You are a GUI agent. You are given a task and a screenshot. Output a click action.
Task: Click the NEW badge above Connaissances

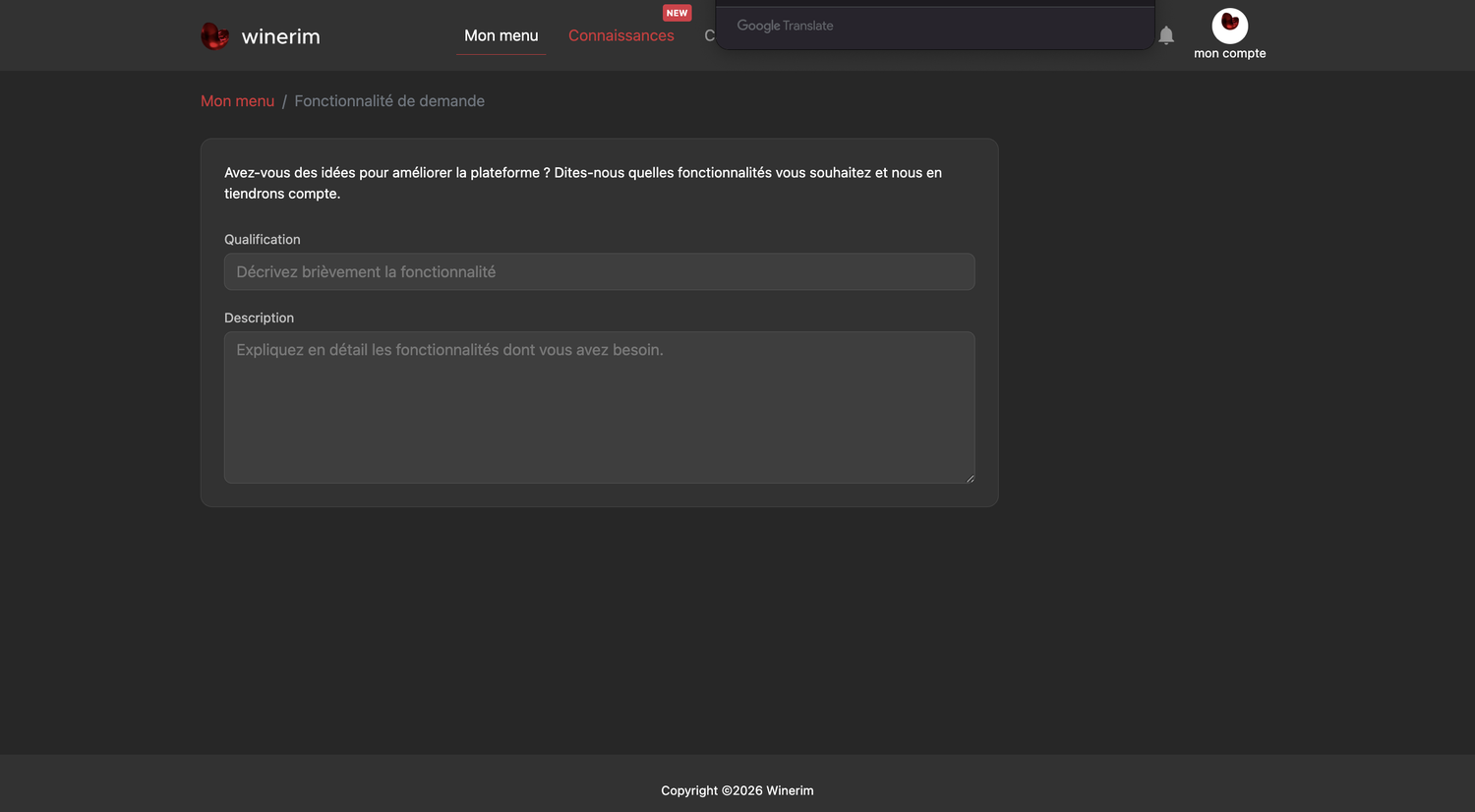click(x=677, y=13)
